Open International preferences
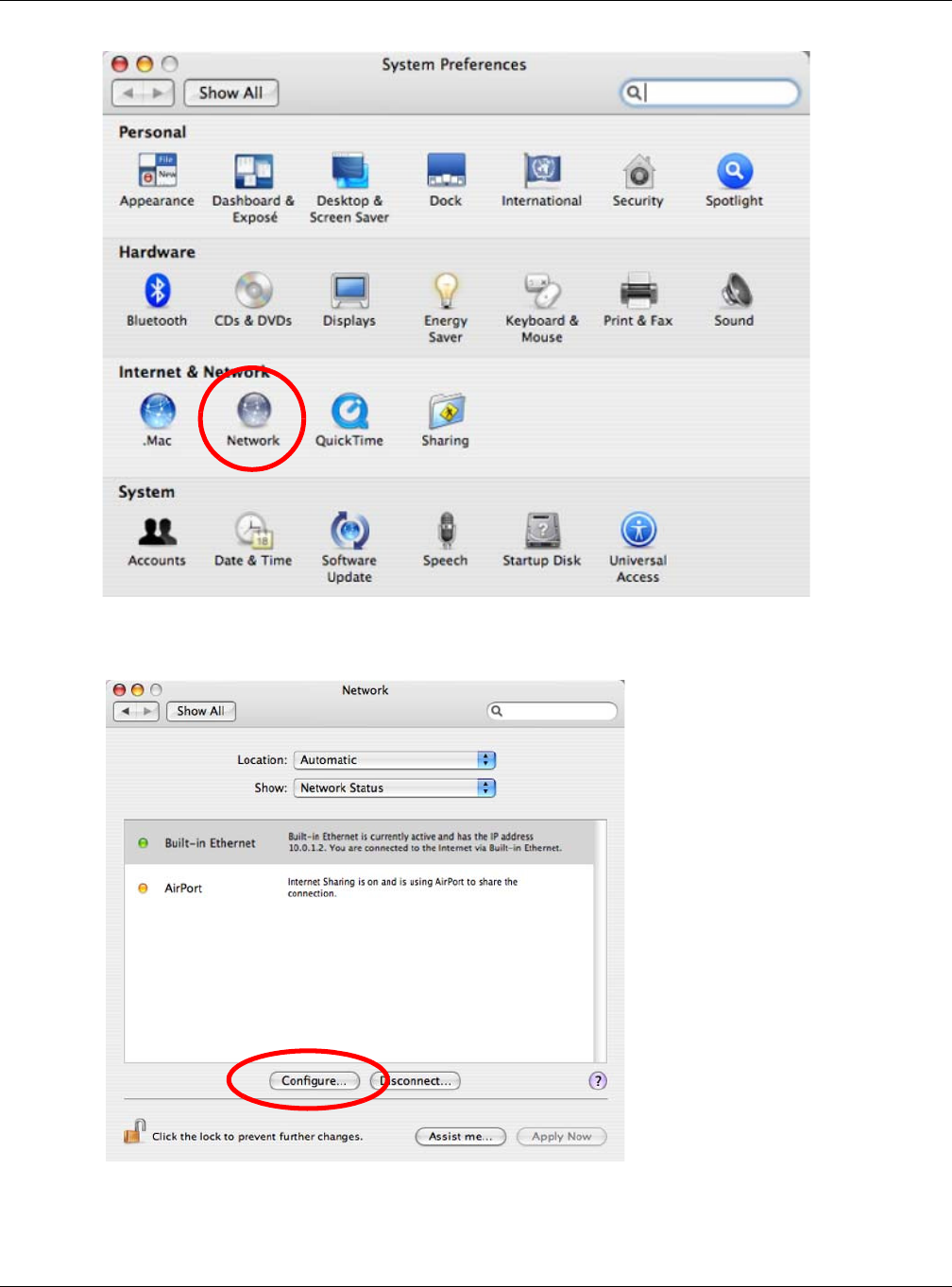This screenshot has height=1287, width=952. click(x=542, y=180)
